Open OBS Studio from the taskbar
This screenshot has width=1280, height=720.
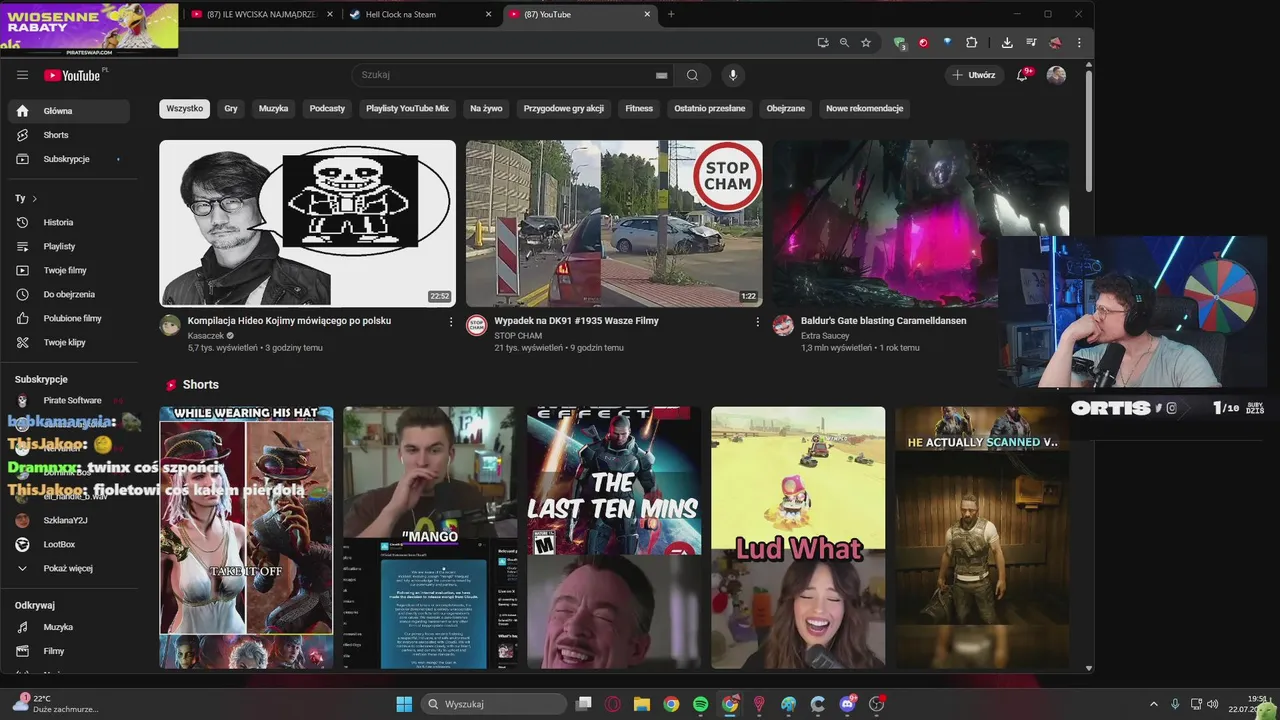[x=877, y=704]
